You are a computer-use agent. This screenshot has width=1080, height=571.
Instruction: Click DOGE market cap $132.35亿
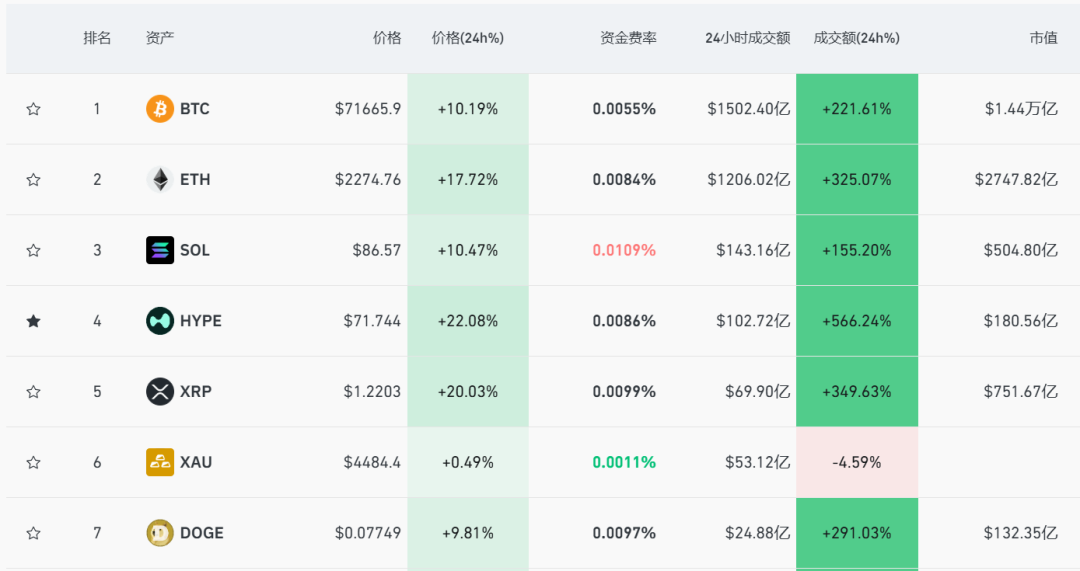[x=1021, y=533]
